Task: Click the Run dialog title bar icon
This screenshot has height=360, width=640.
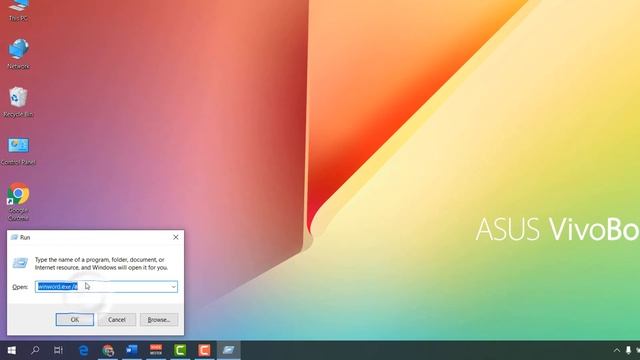Action: point(14,237)
